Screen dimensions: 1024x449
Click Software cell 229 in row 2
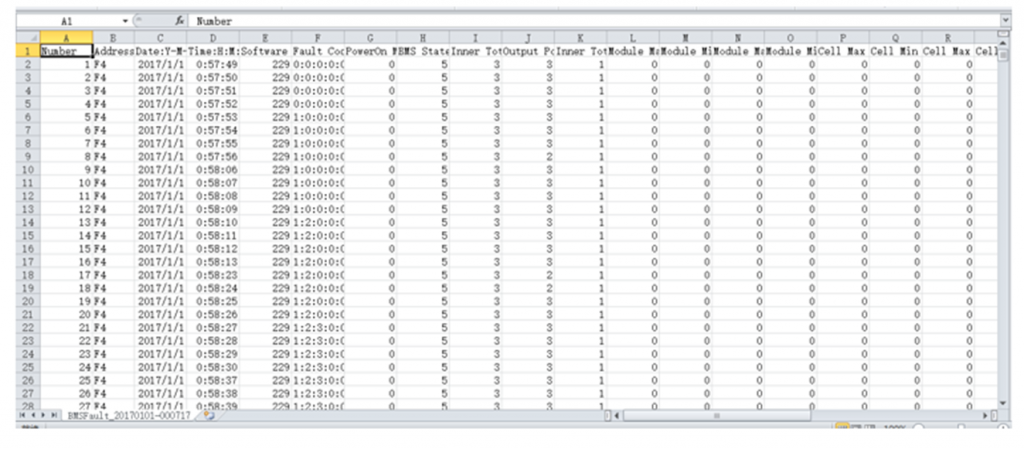click(x=265, y=64)
